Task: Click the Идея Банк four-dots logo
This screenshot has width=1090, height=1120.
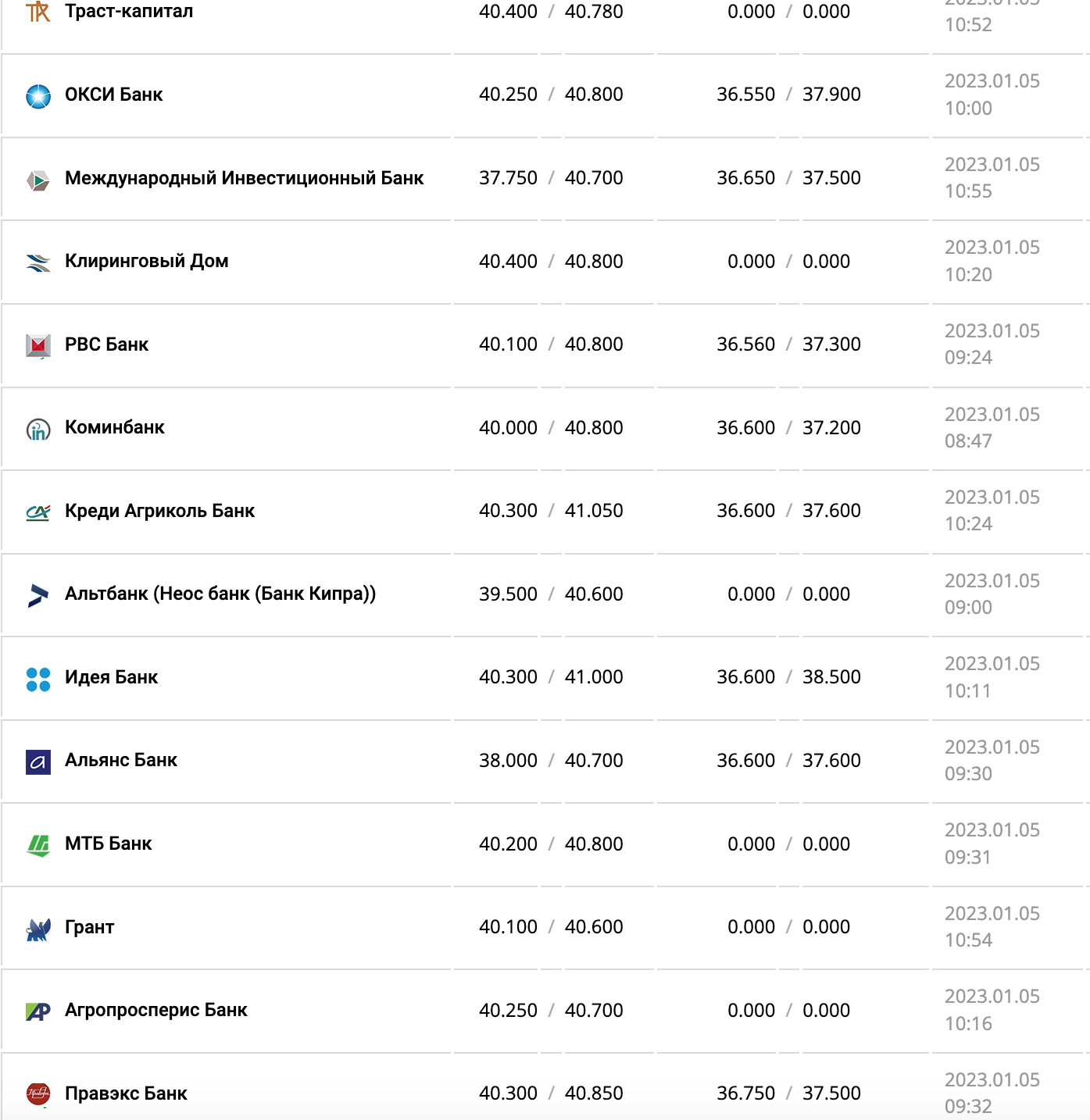Action: point(38,679)
